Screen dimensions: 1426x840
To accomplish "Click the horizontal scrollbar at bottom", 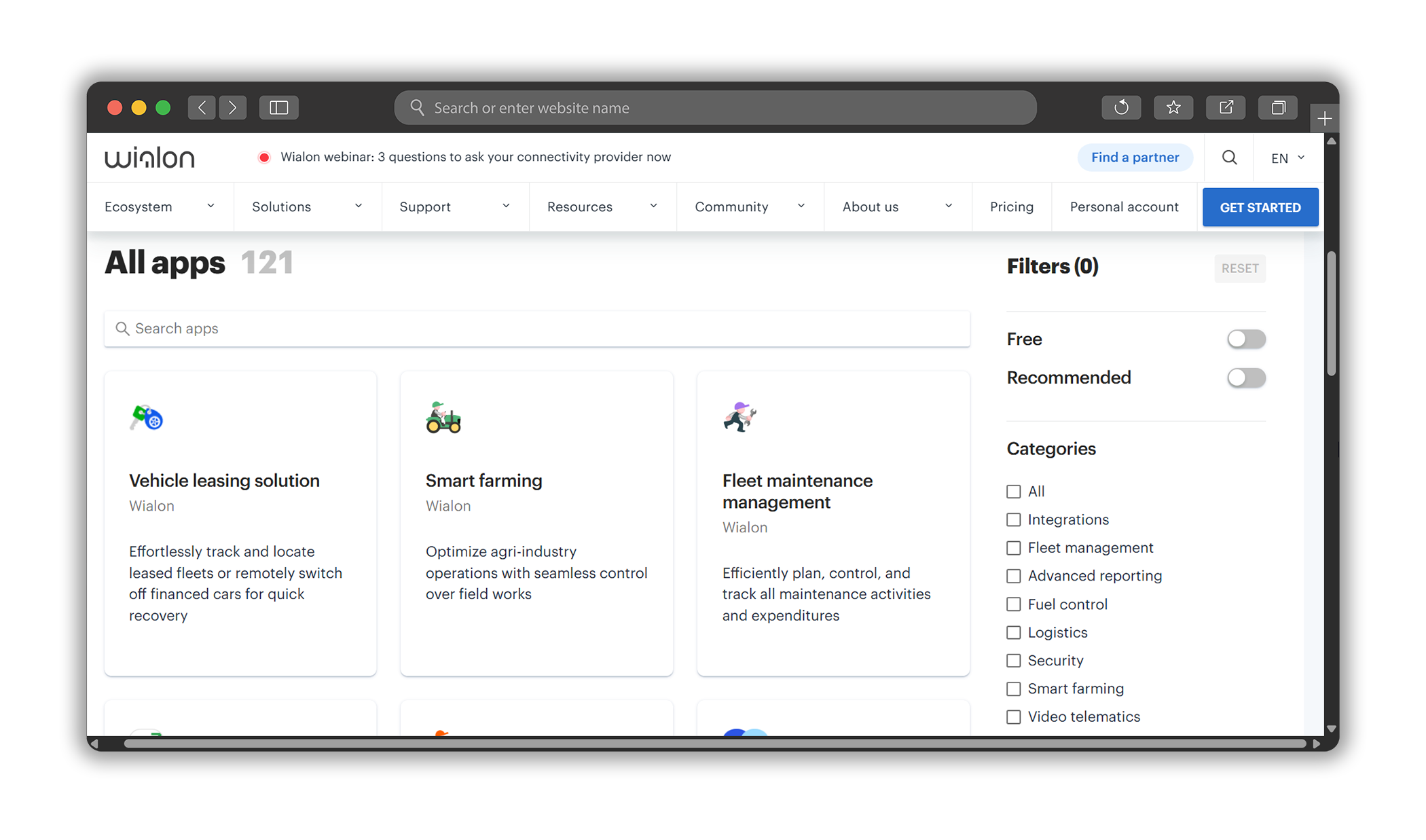I will click(x=714, y=744).
